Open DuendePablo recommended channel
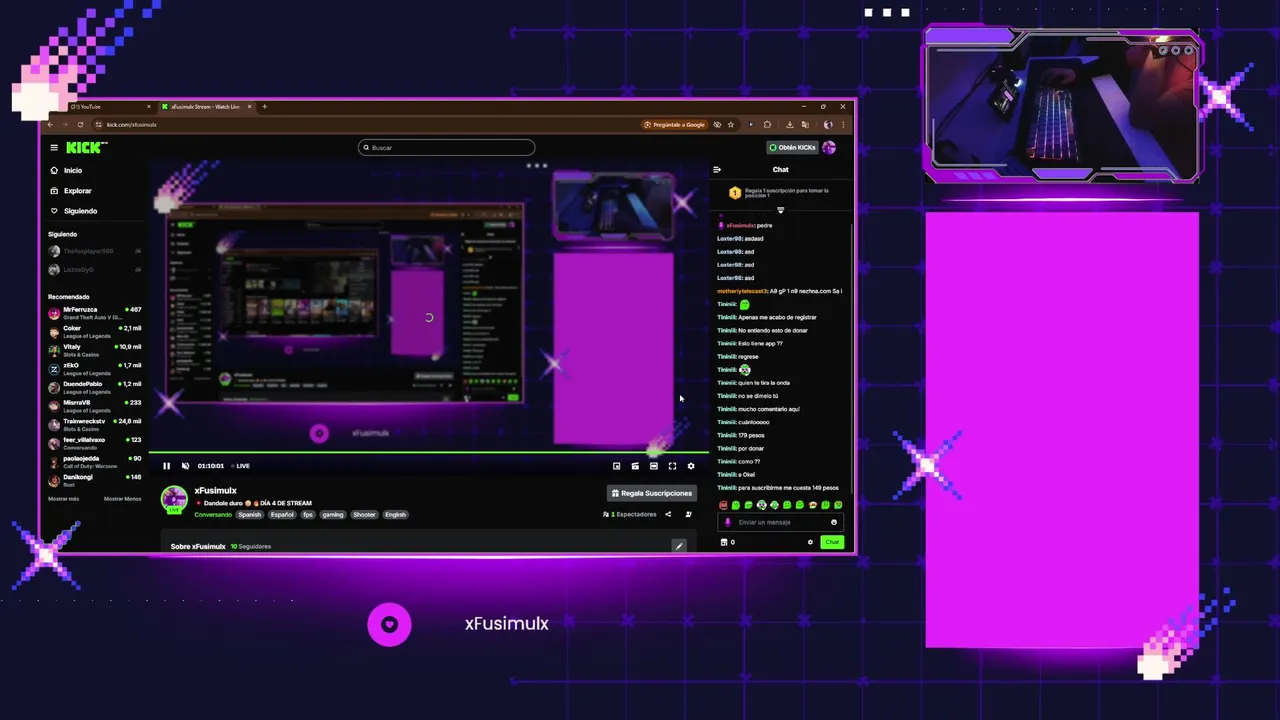The image size is (1280, 720). click(x=95, y=387)
